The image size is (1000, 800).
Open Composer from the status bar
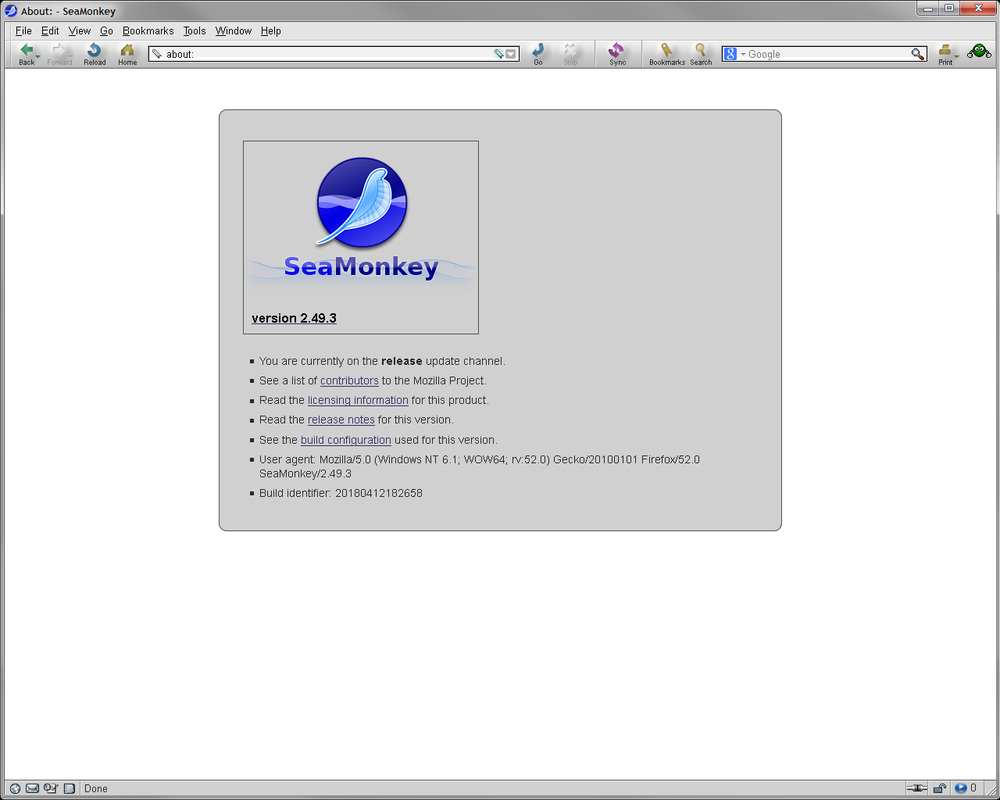[x=50, y=789]
